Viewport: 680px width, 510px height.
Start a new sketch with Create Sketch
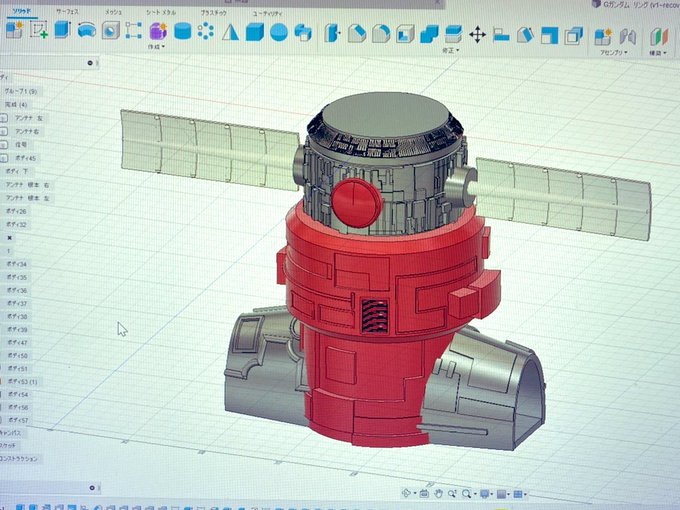(39, 30)
